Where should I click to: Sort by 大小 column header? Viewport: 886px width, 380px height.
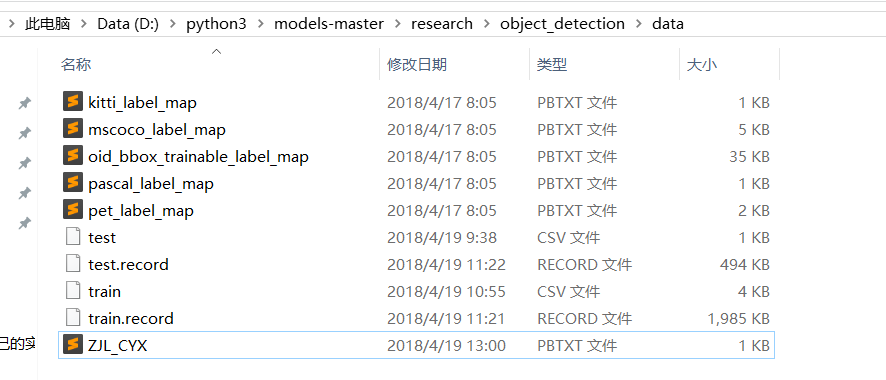click(702, 64)
